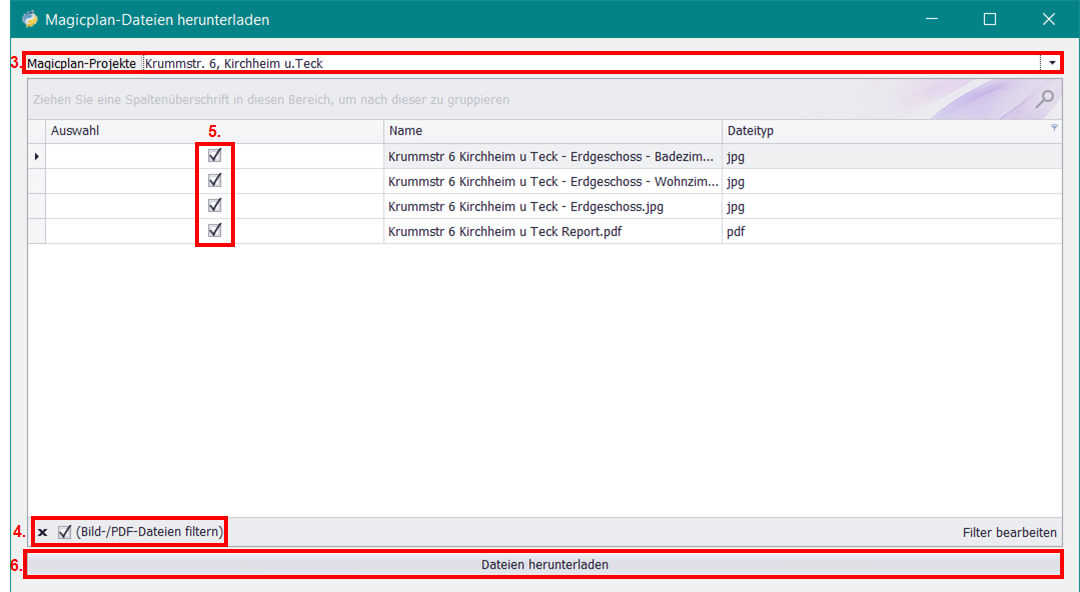Uncheck the Badezimmer jpg file checkbox
The image size is (1080, 592).
(x=214, y=156)
